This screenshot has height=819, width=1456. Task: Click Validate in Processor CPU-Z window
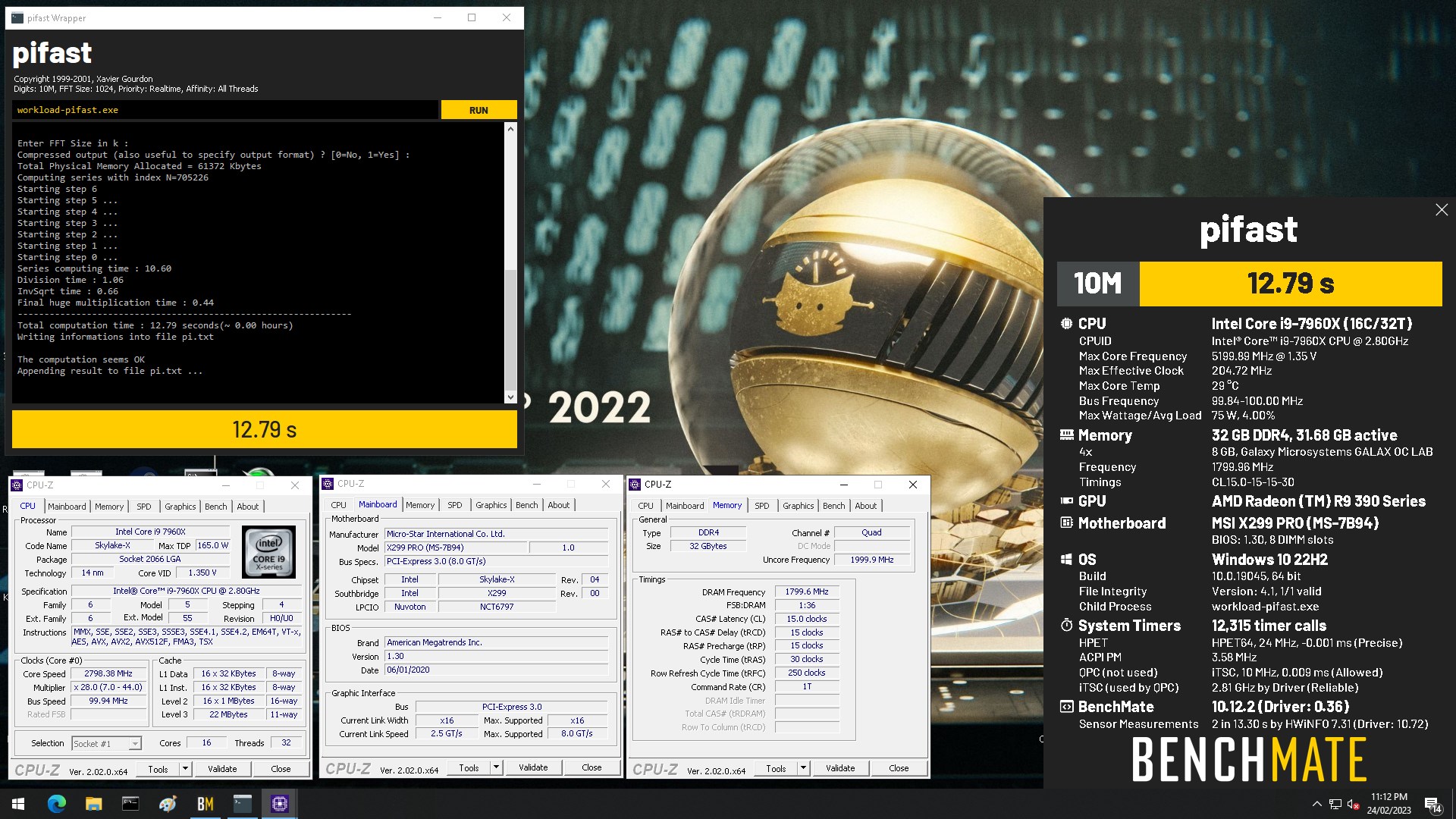[222, 769]
